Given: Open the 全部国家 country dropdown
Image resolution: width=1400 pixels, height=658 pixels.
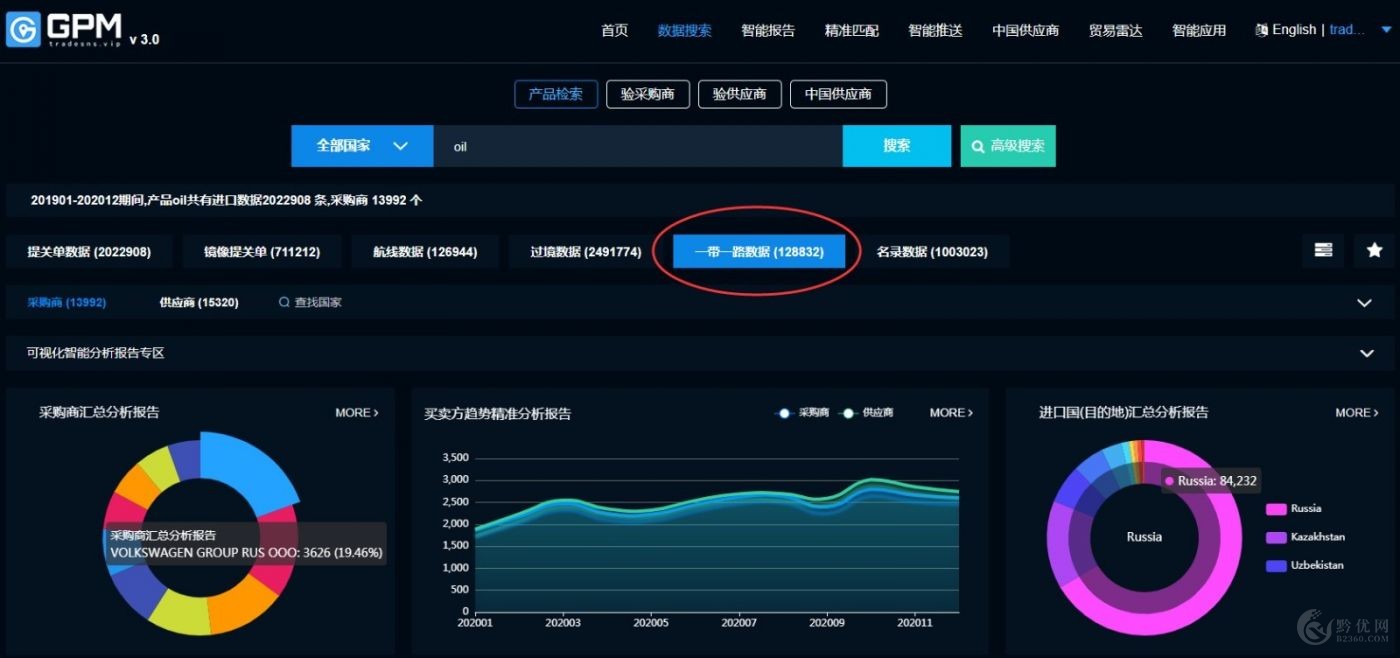Looking at the screenshot, I should click(x=362, y=146).
